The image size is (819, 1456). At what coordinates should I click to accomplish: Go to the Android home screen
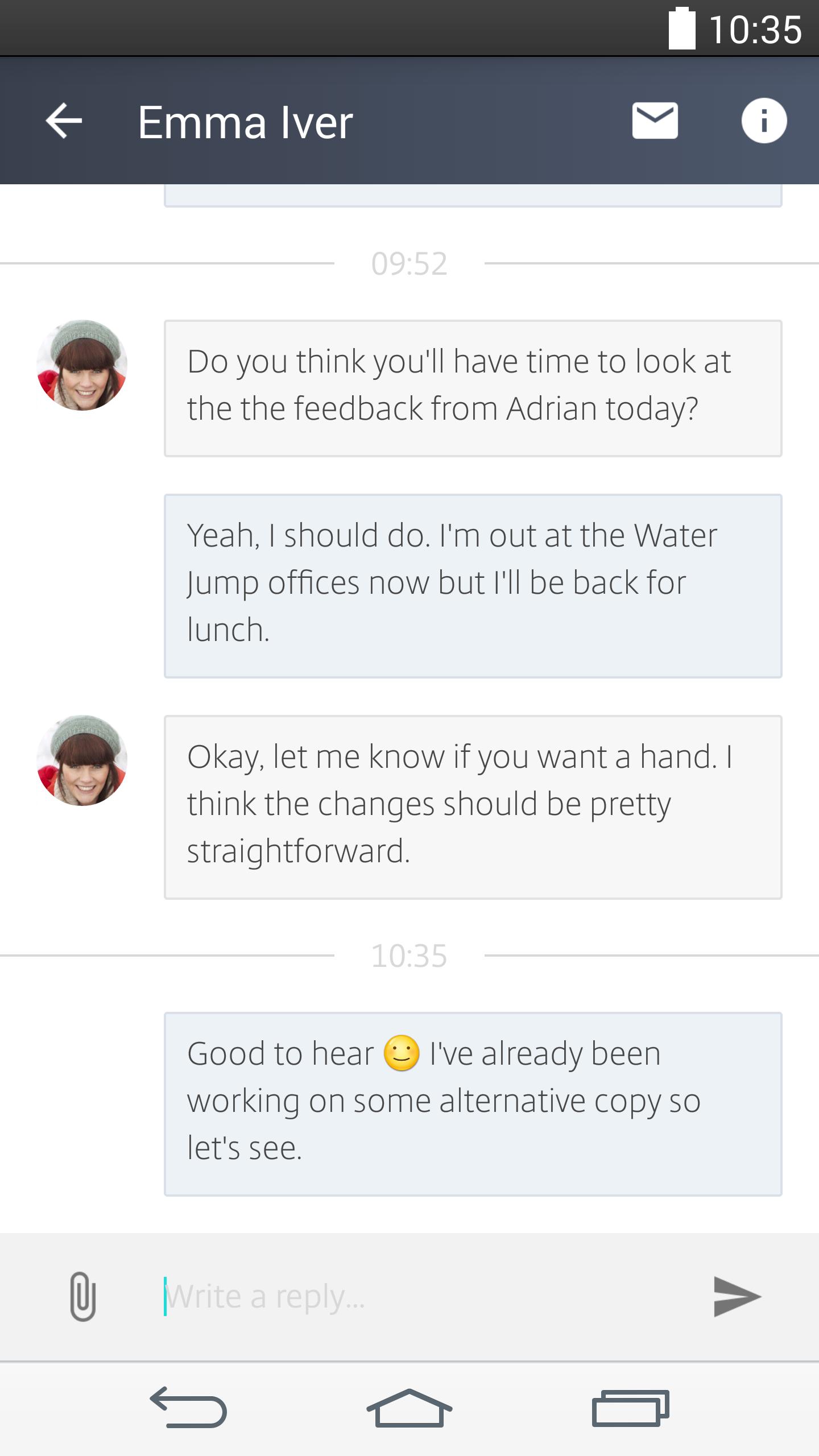[409, 1408]
